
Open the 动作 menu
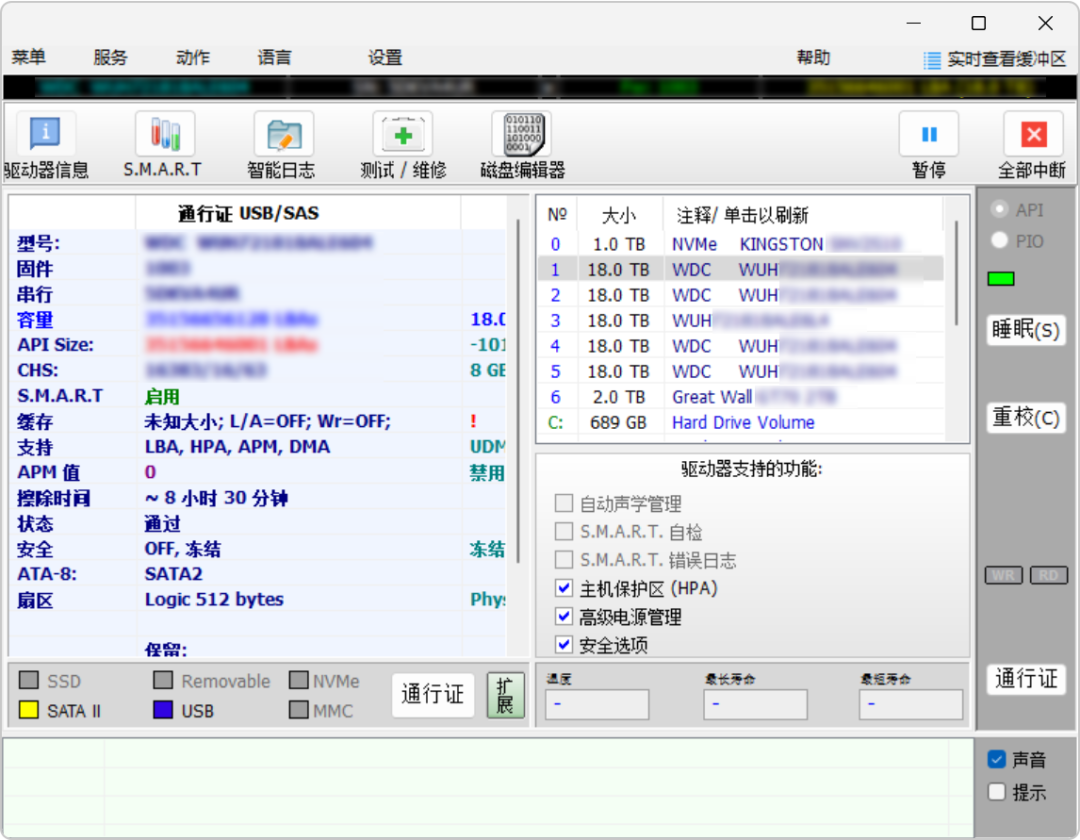193,57
